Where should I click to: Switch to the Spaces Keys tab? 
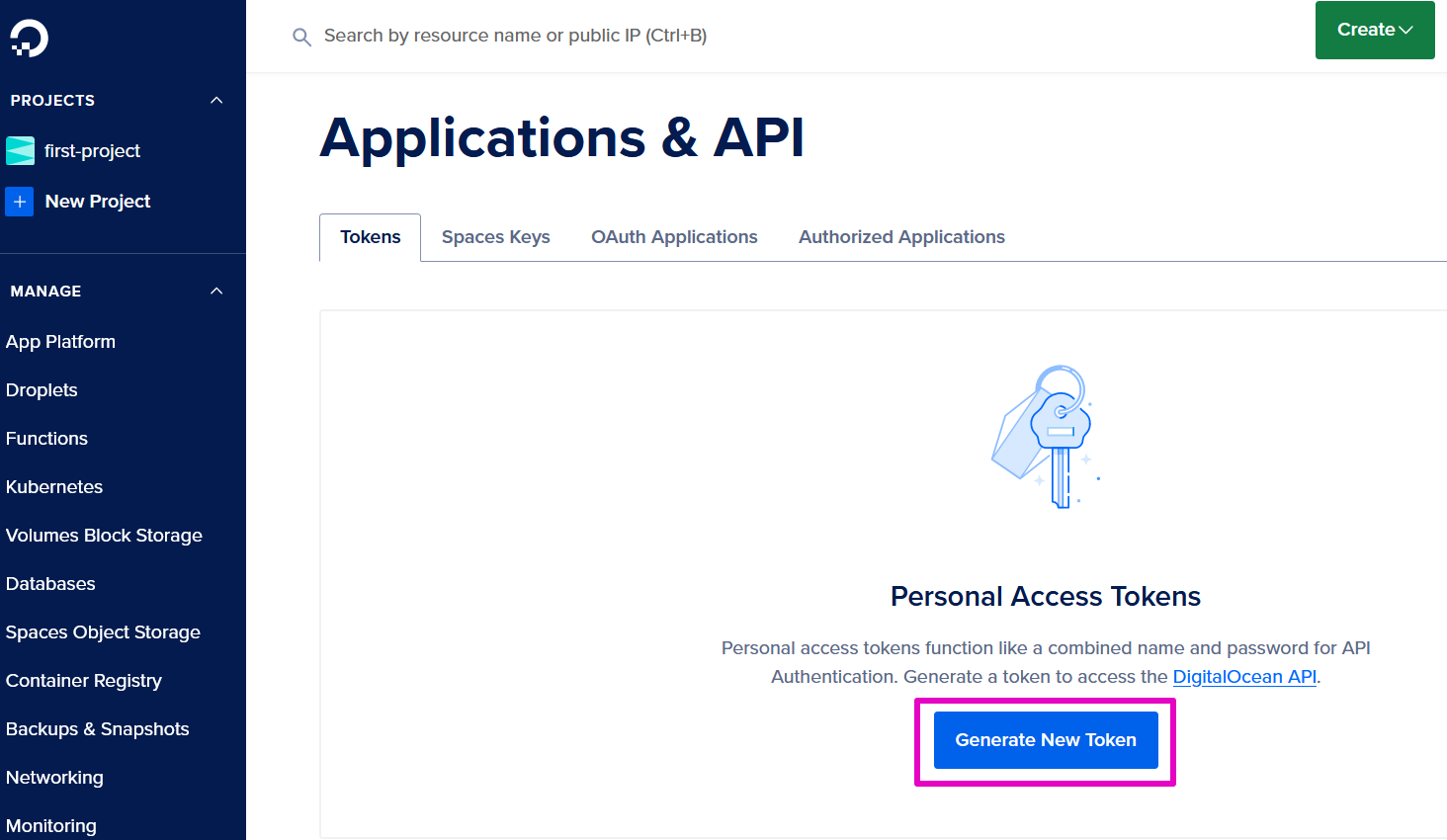coord(496,237)
